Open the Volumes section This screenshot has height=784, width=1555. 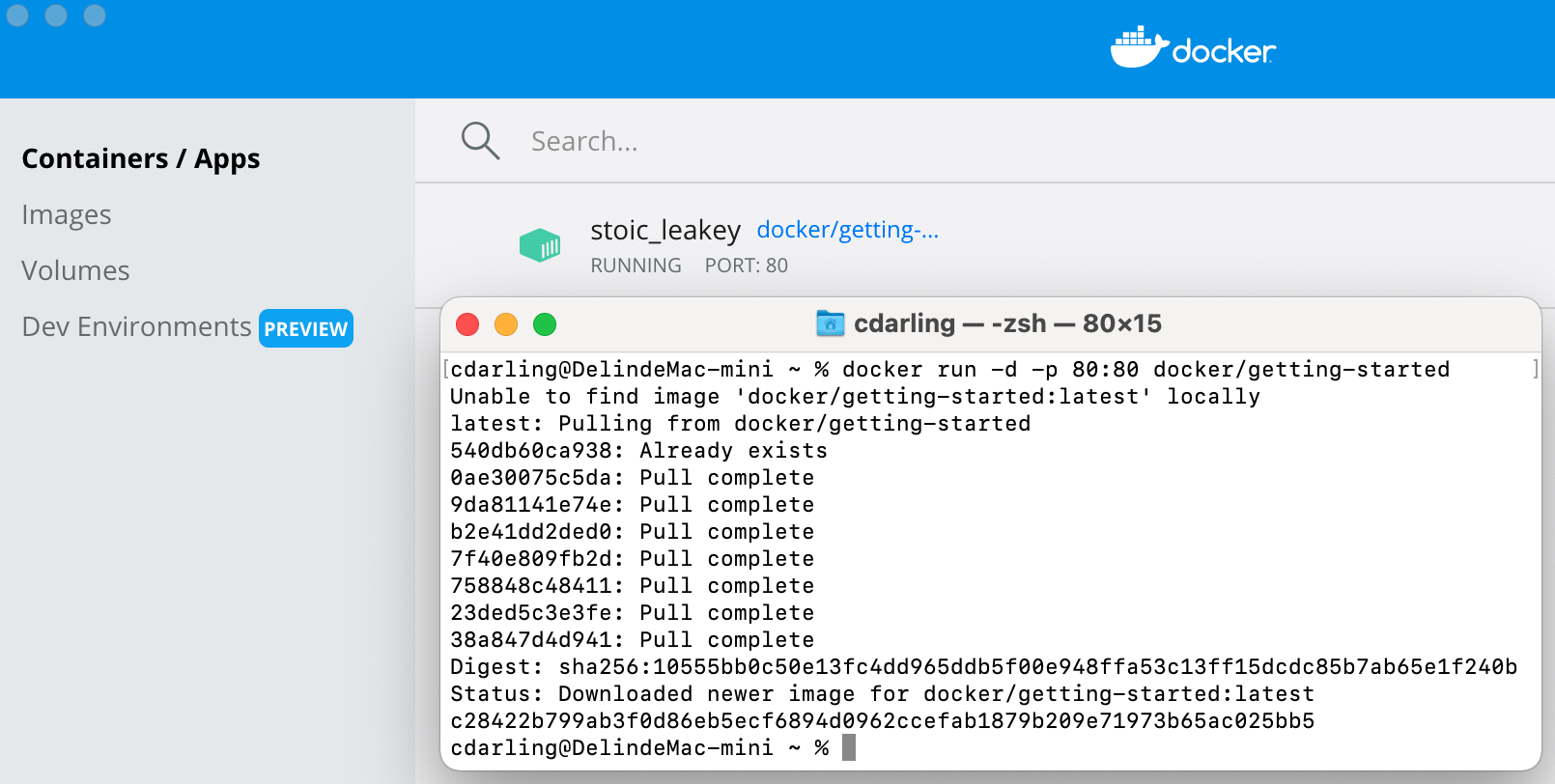[75, 270]
